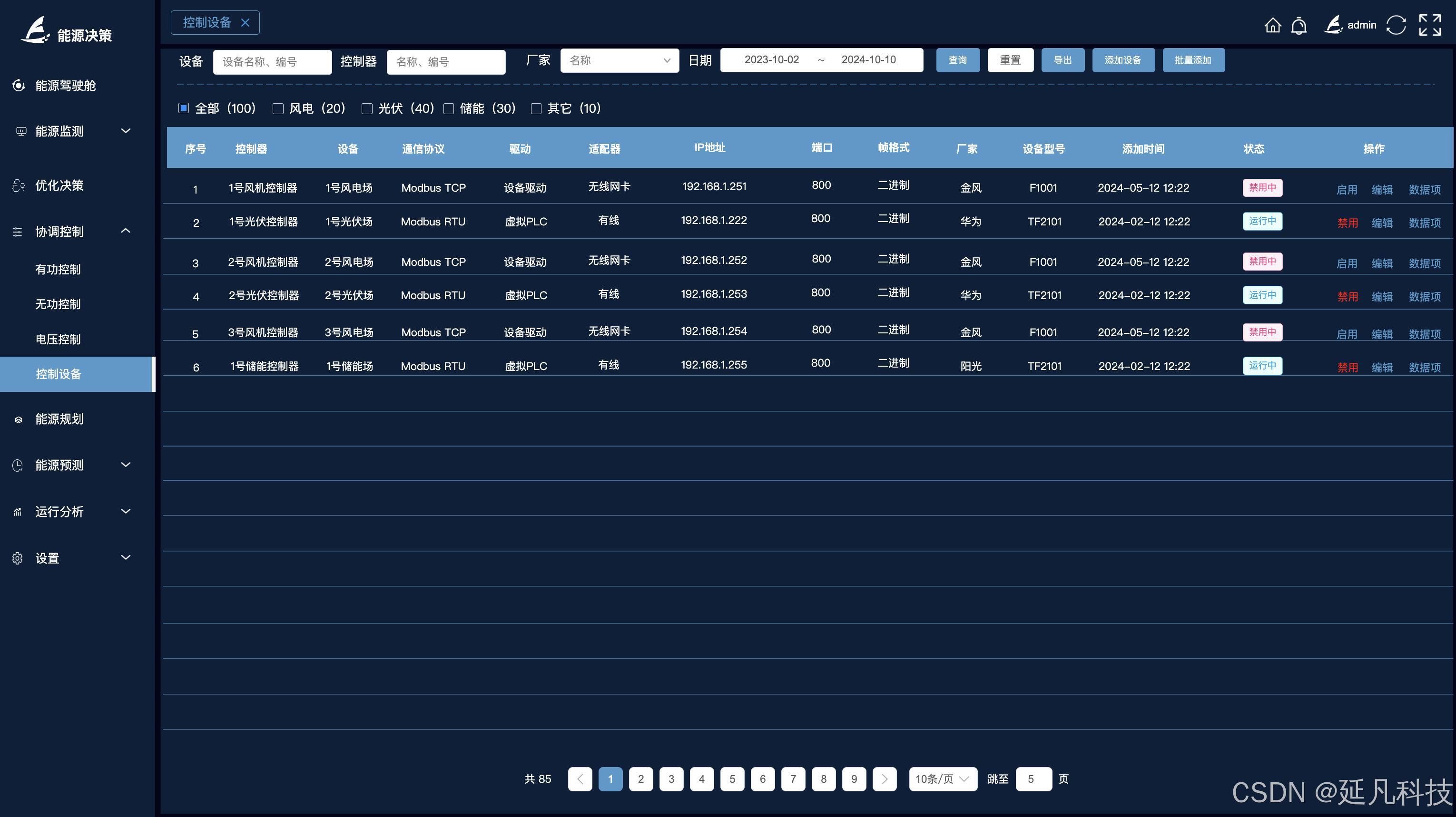Toggle the 全部 (100) checkbox

click(x=184, y=108)
